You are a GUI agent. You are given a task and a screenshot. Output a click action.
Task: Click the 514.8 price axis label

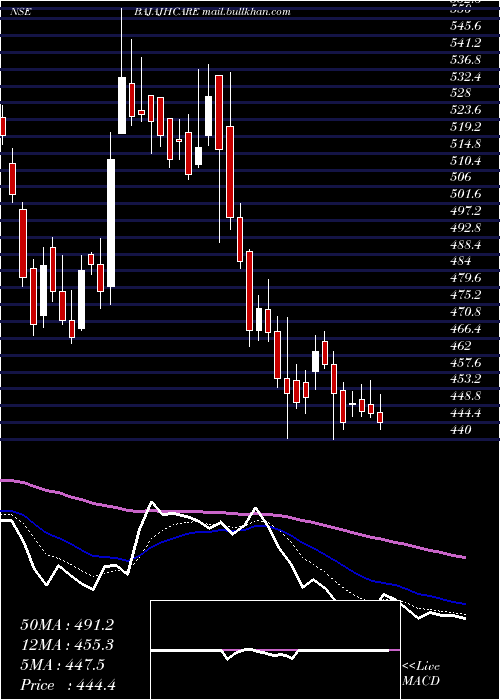point(466,144)
